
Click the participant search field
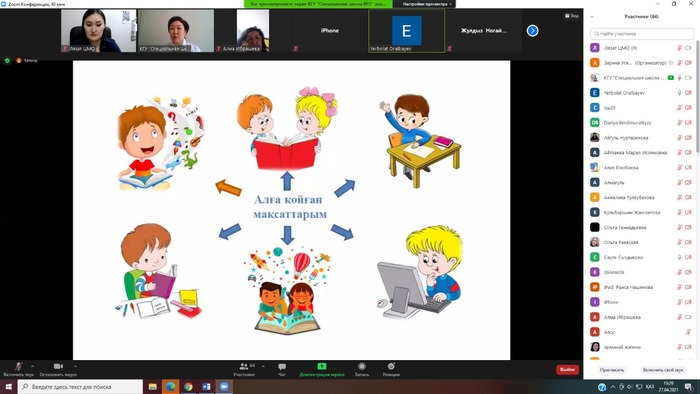click(x=642, y=33)
